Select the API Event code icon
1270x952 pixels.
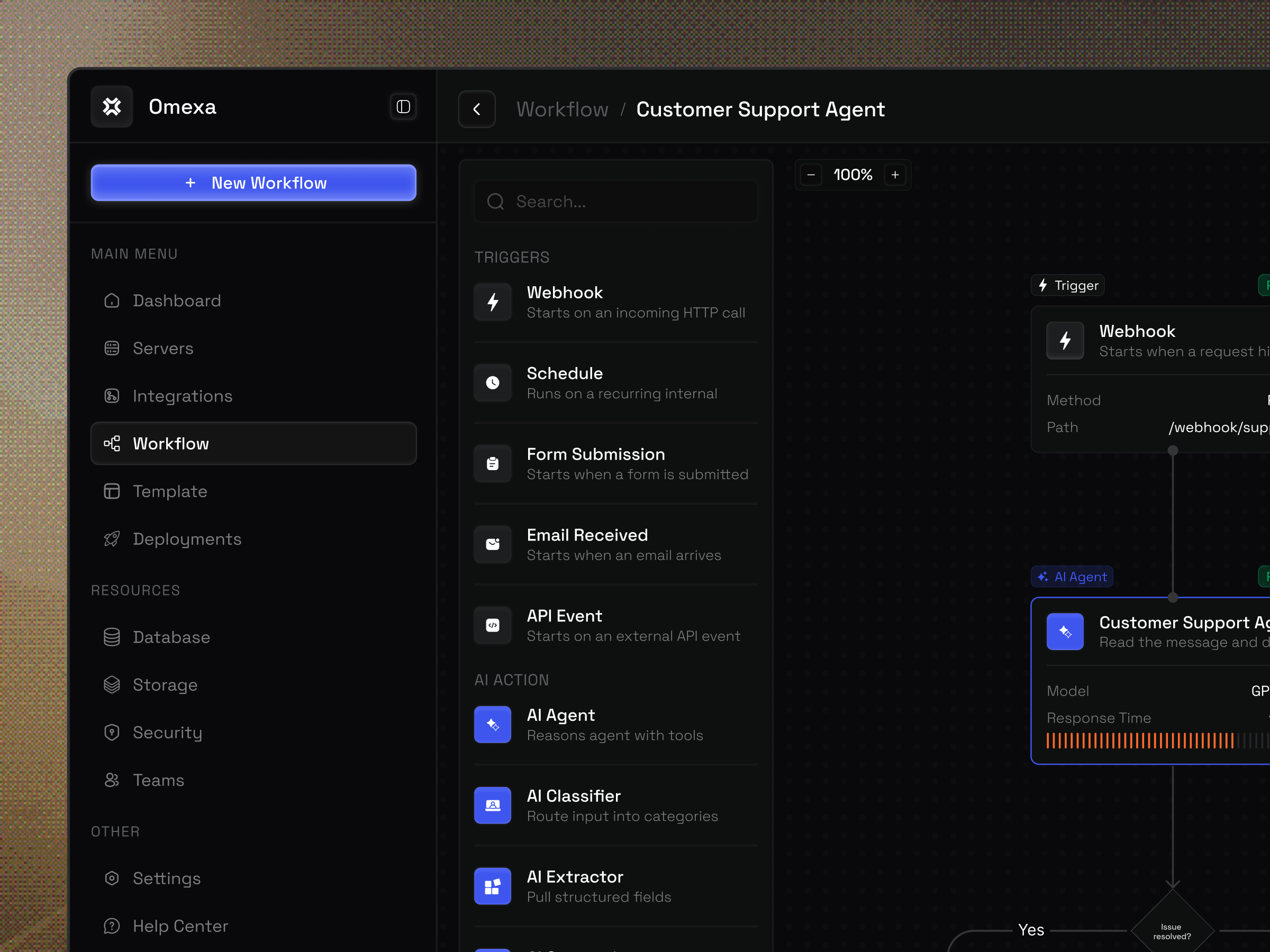tap(493, 626)
